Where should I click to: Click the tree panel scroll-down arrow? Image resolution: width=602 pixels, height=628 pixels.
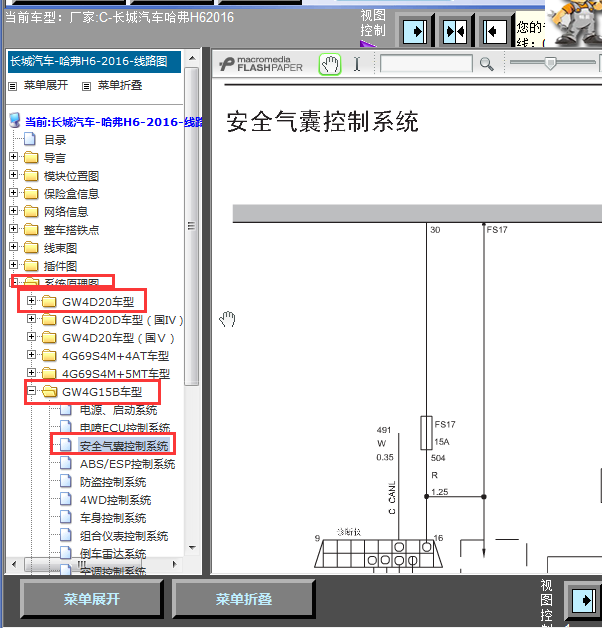click(x=192, y=547)
